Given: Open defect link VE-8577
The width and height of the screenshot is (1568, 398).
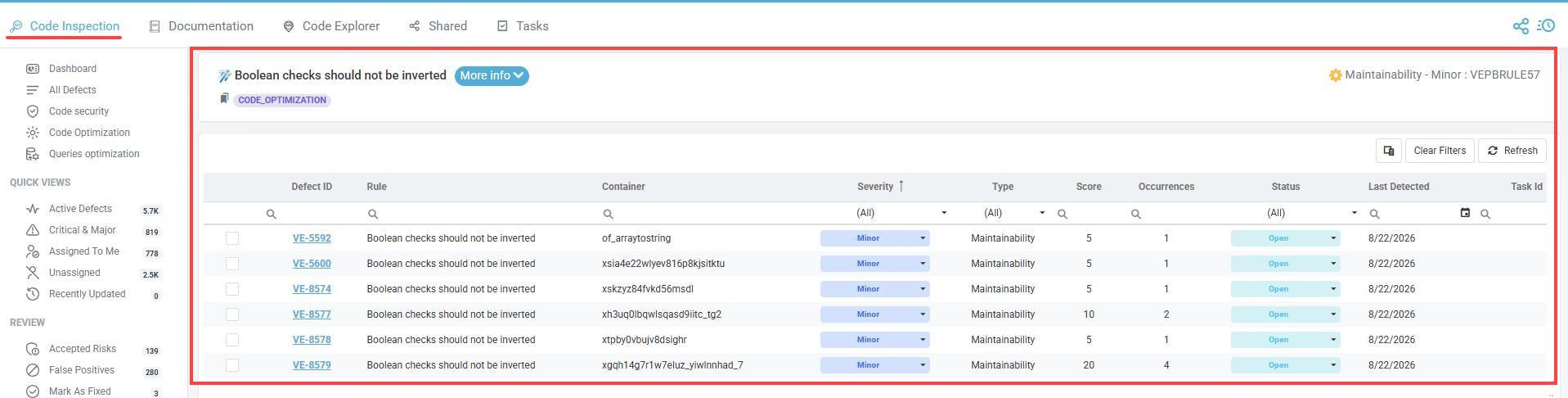Looking at the screenshot, I should tap(312, 314).
